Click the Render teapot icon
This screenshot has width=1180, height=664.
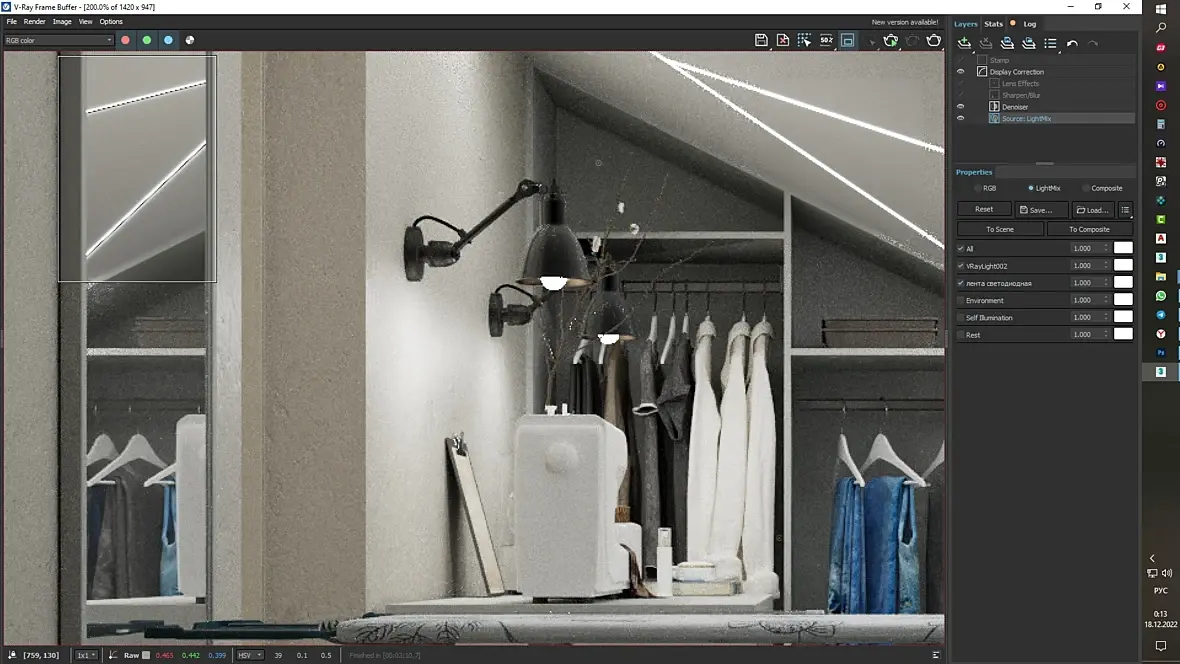[x=934, y=40]
